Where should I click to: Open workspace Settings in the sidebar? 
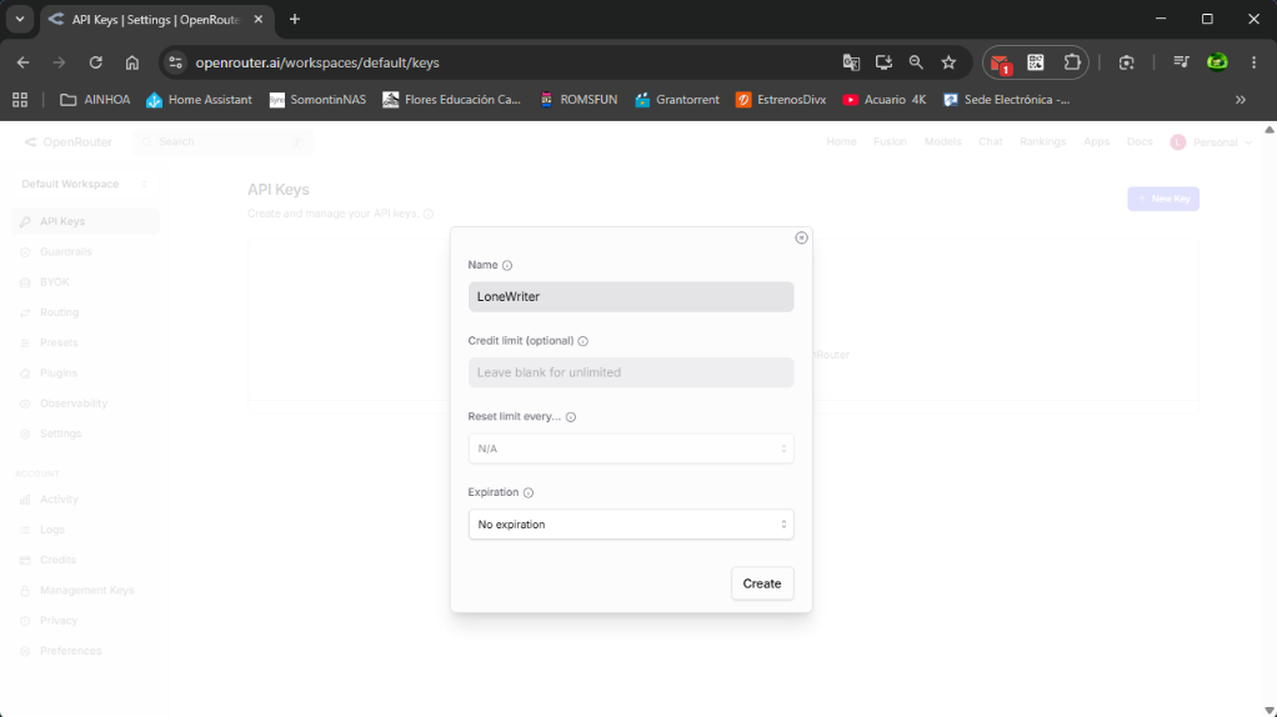[85, 433]
